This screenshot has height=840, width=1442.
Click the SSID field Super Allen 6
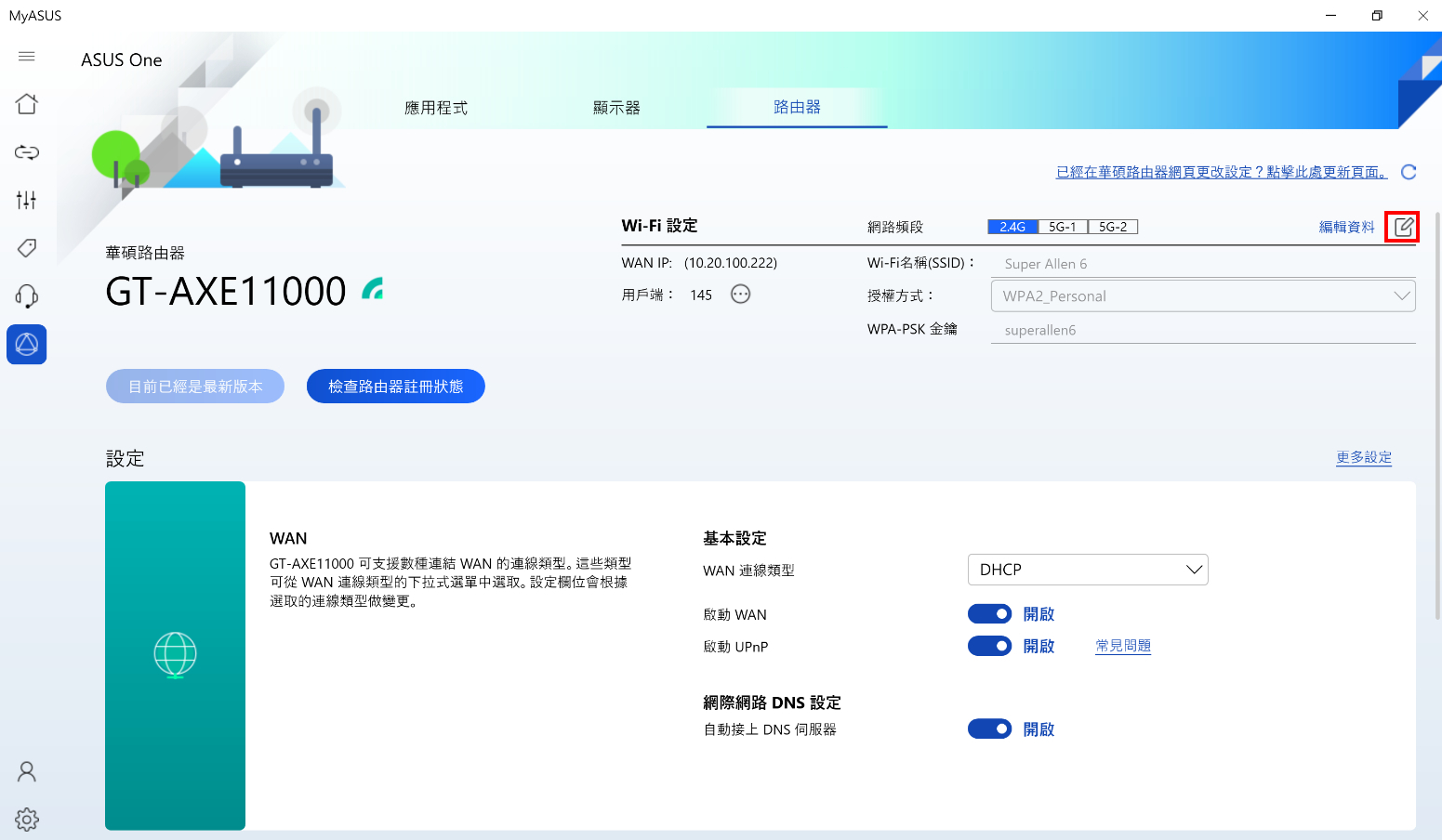click(x=1203, y=264)
